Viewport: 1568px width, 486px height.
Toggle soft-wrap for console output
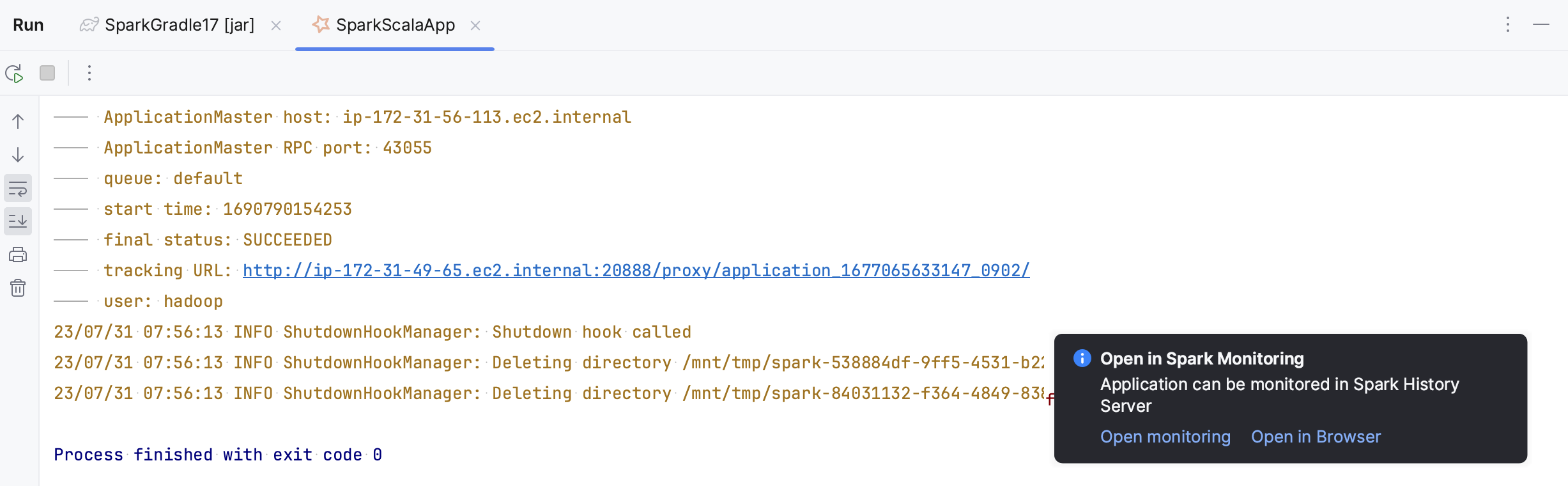(18, 189)
